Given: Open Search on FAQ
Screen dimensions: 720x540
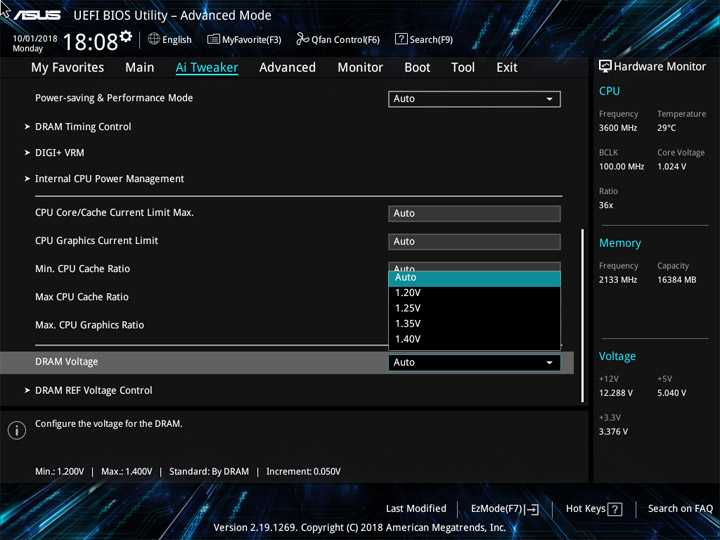Looking at the screenshot, I should [x=681, y=509].
